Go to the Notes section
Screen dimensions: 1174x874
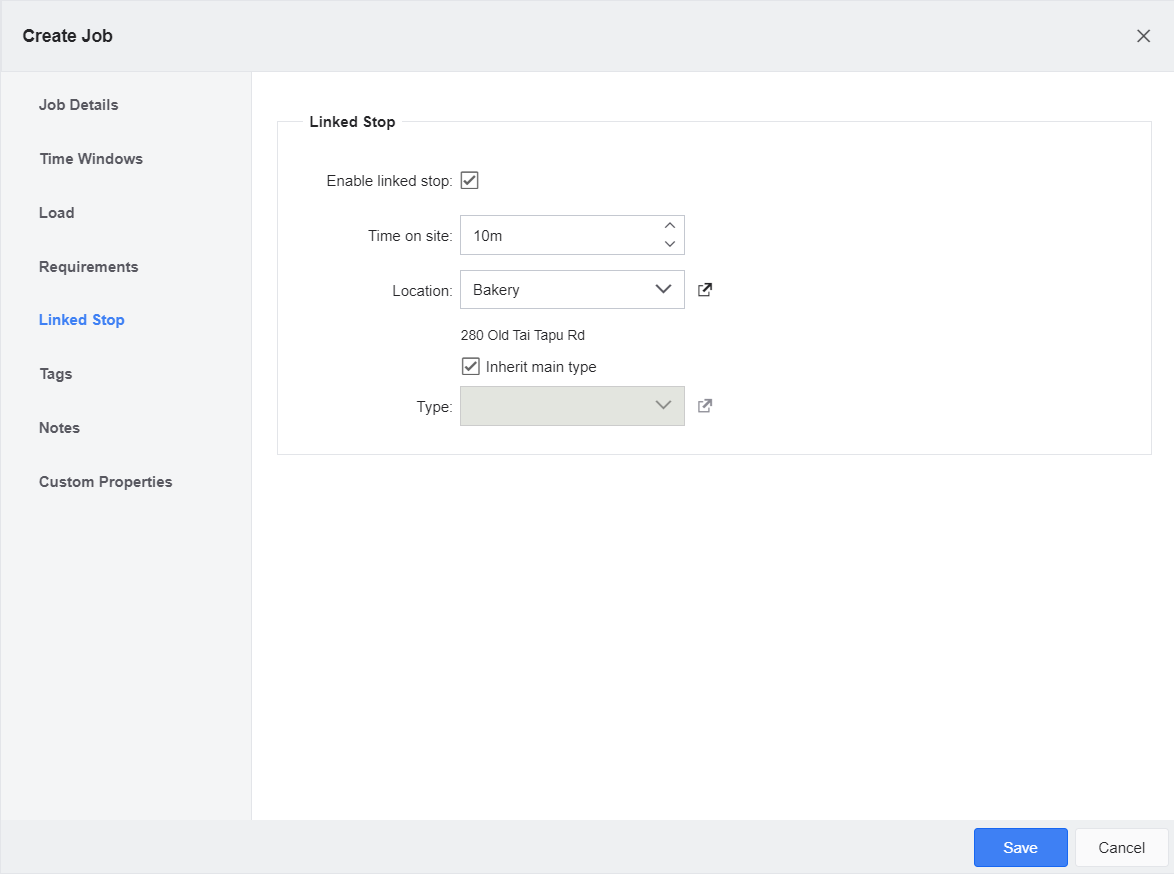[59, 428]
